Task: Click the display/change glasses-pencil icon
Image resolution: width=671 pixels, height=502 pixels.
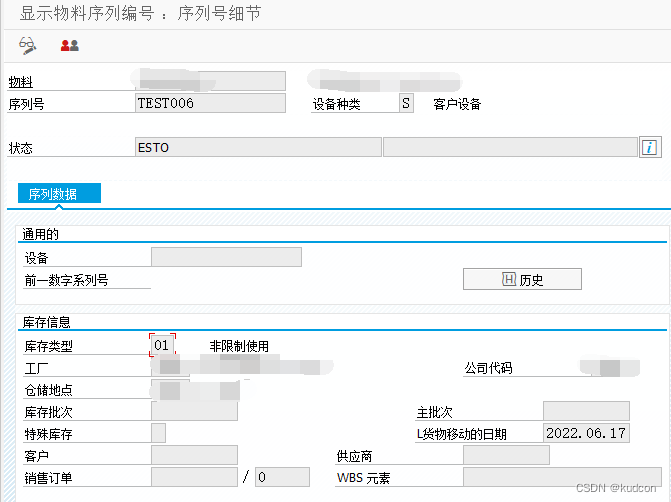Action: 28,45
